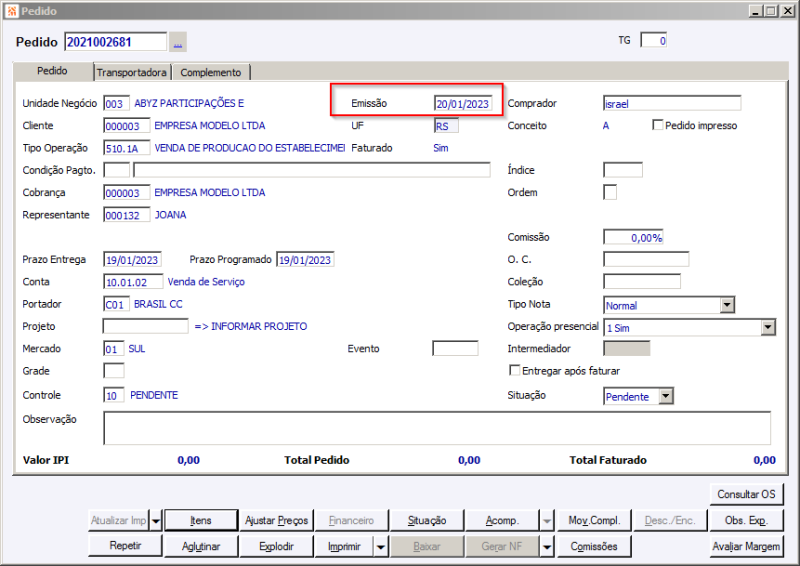Click the Acomp. button
Screen dimensions: 800x566
tap(503, 521)
